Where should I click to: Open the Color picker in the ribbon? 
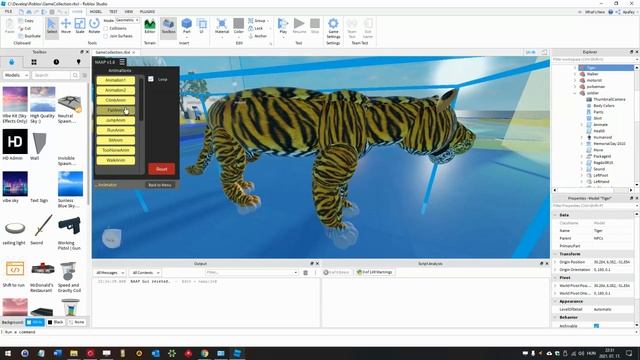(239, 27)
